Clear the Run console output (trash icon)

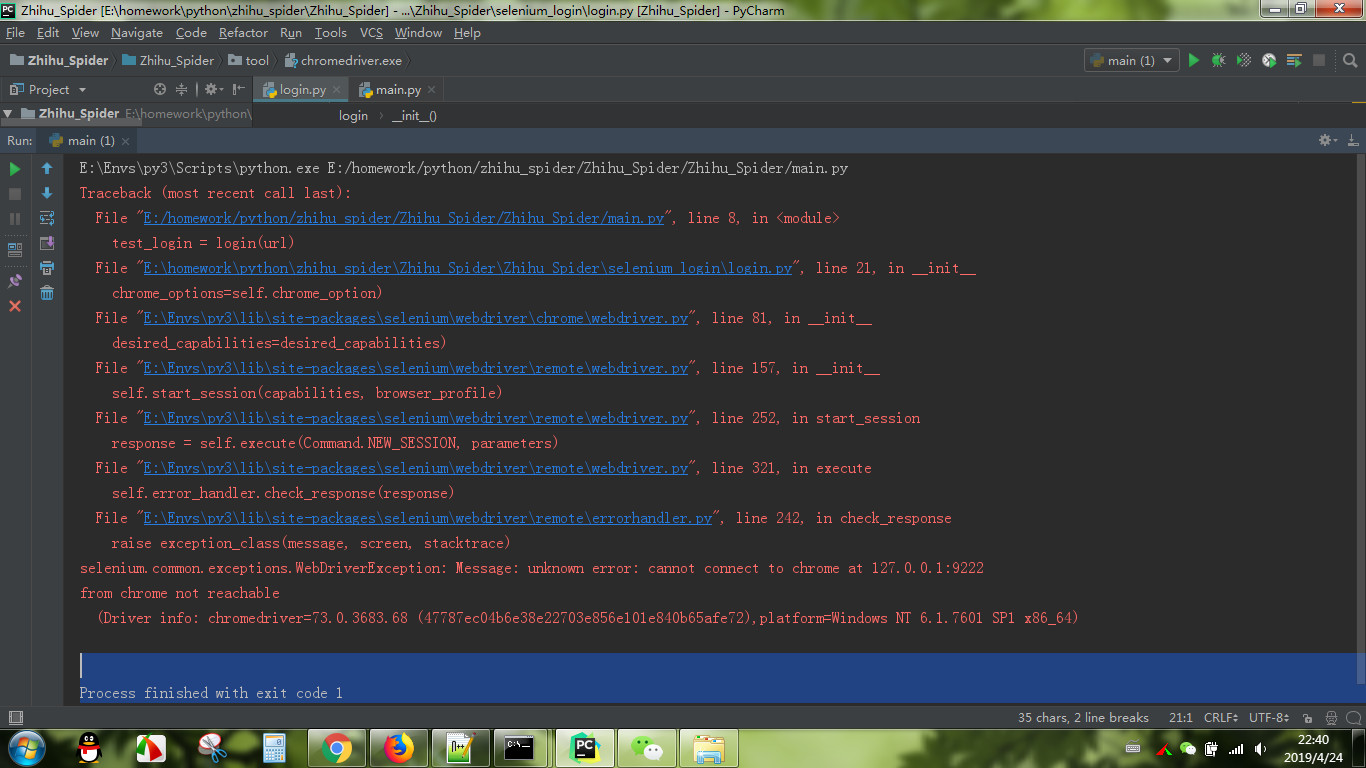(47, 292)
